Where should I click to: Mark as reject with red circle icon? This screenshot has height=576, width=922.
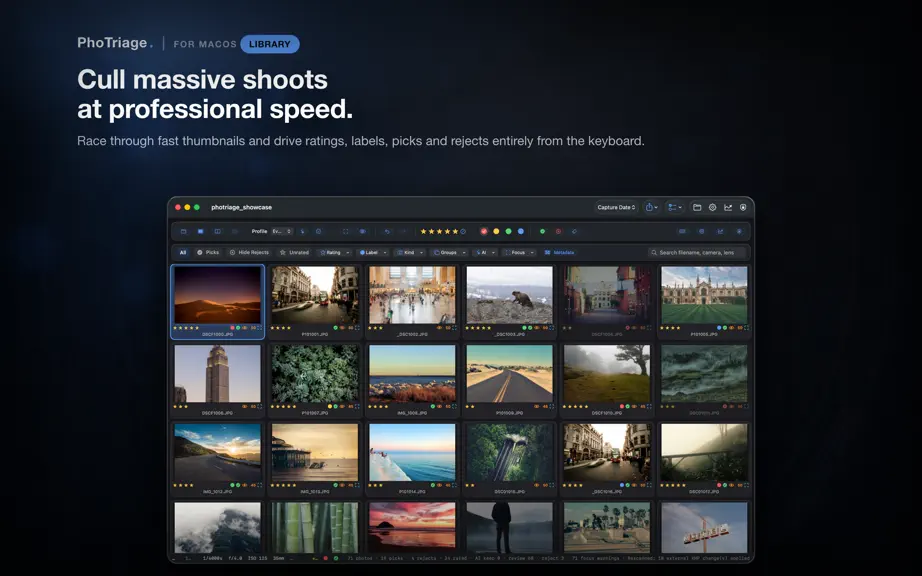coord(558,232)
